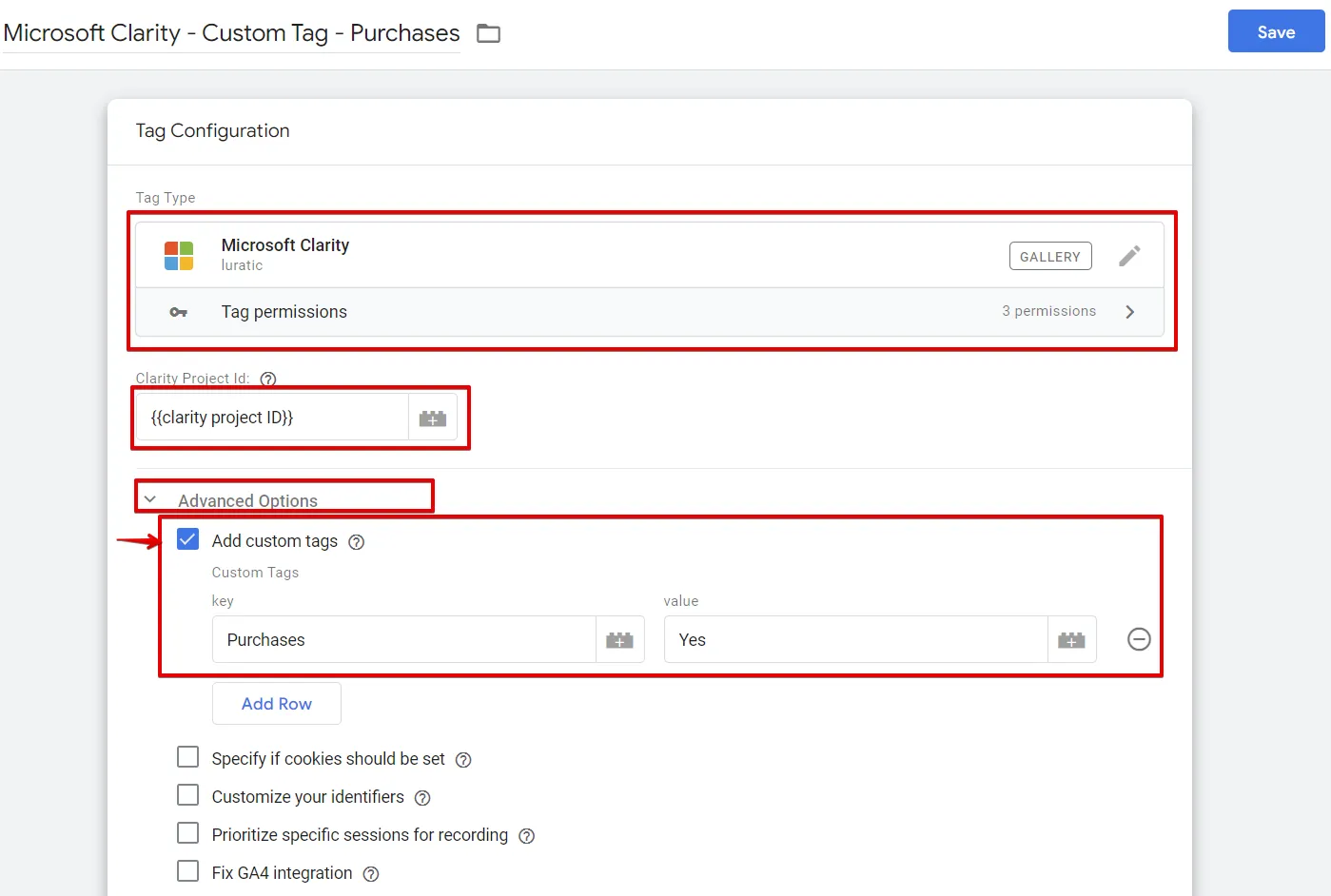Uncheck the Add custom tags checkbox

188,539
